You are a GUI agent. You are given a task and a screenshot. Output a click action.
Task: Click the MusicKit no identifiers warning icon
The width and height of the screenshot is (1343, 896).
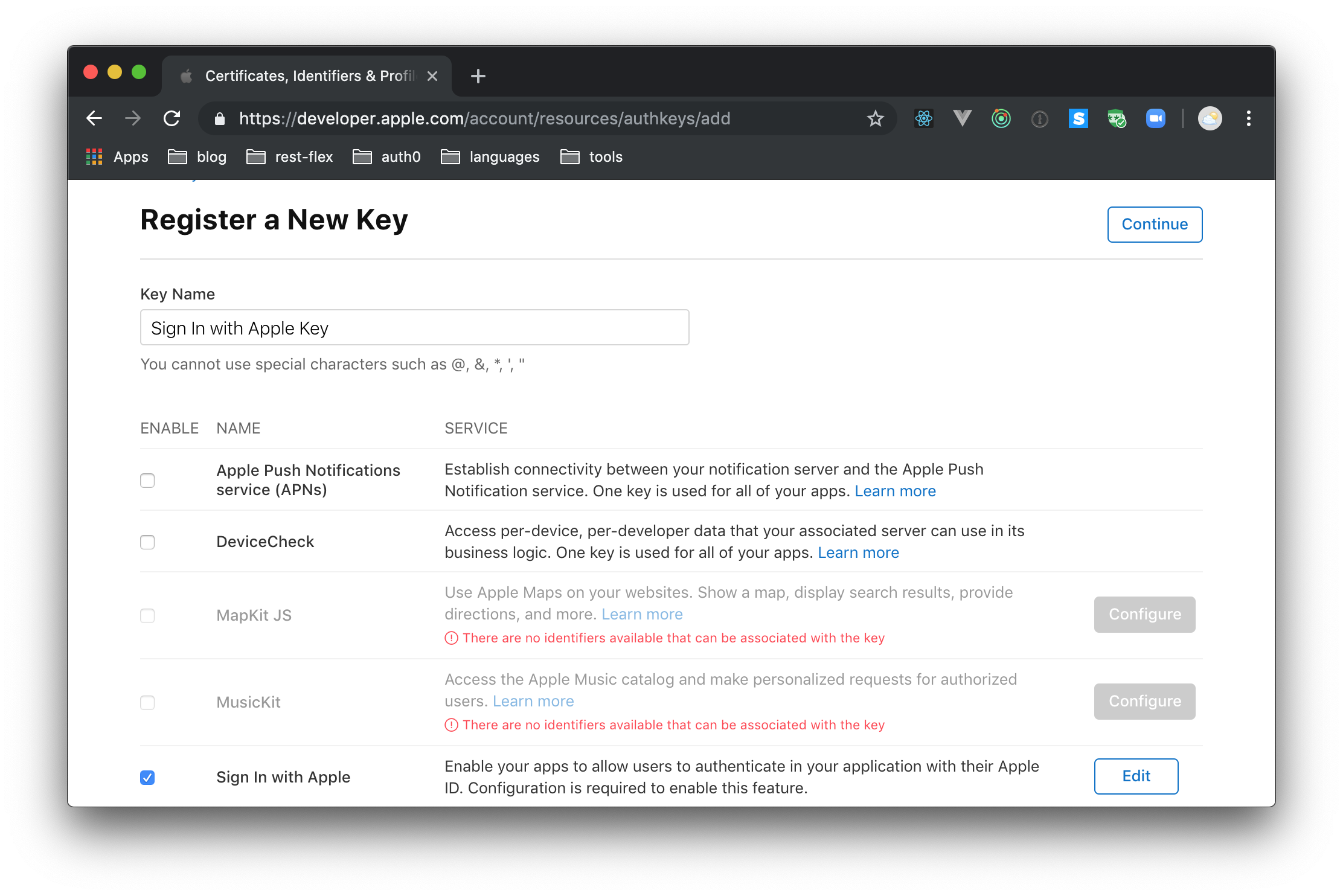coord(451,725)
